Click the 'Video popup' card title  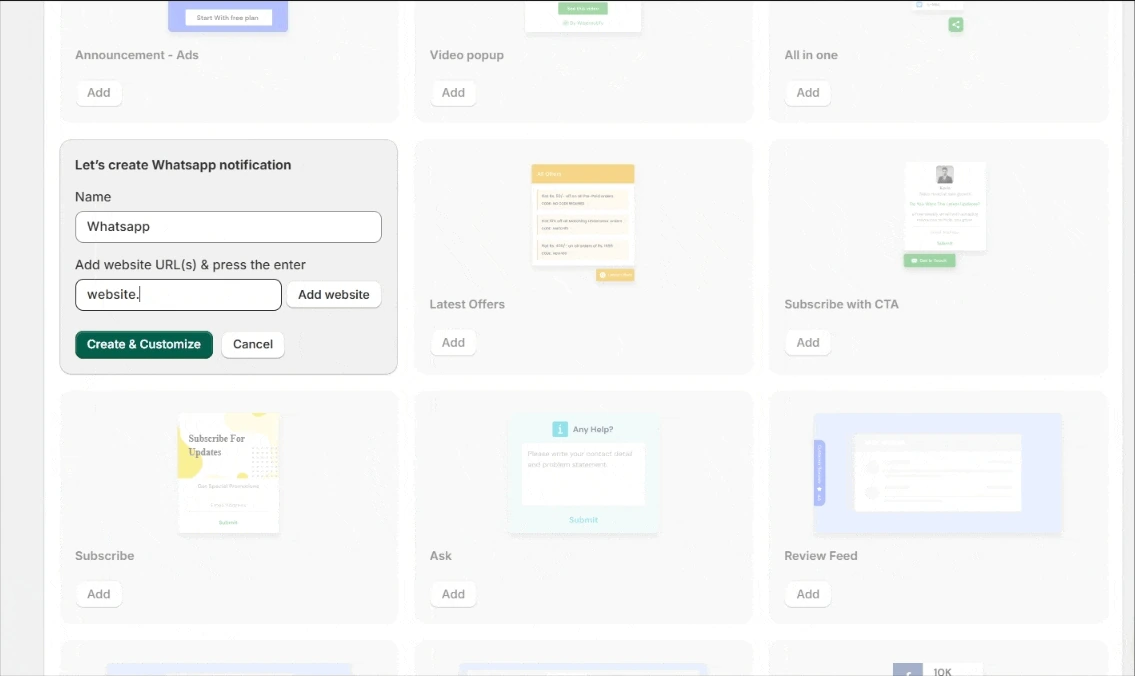point(467,55)
